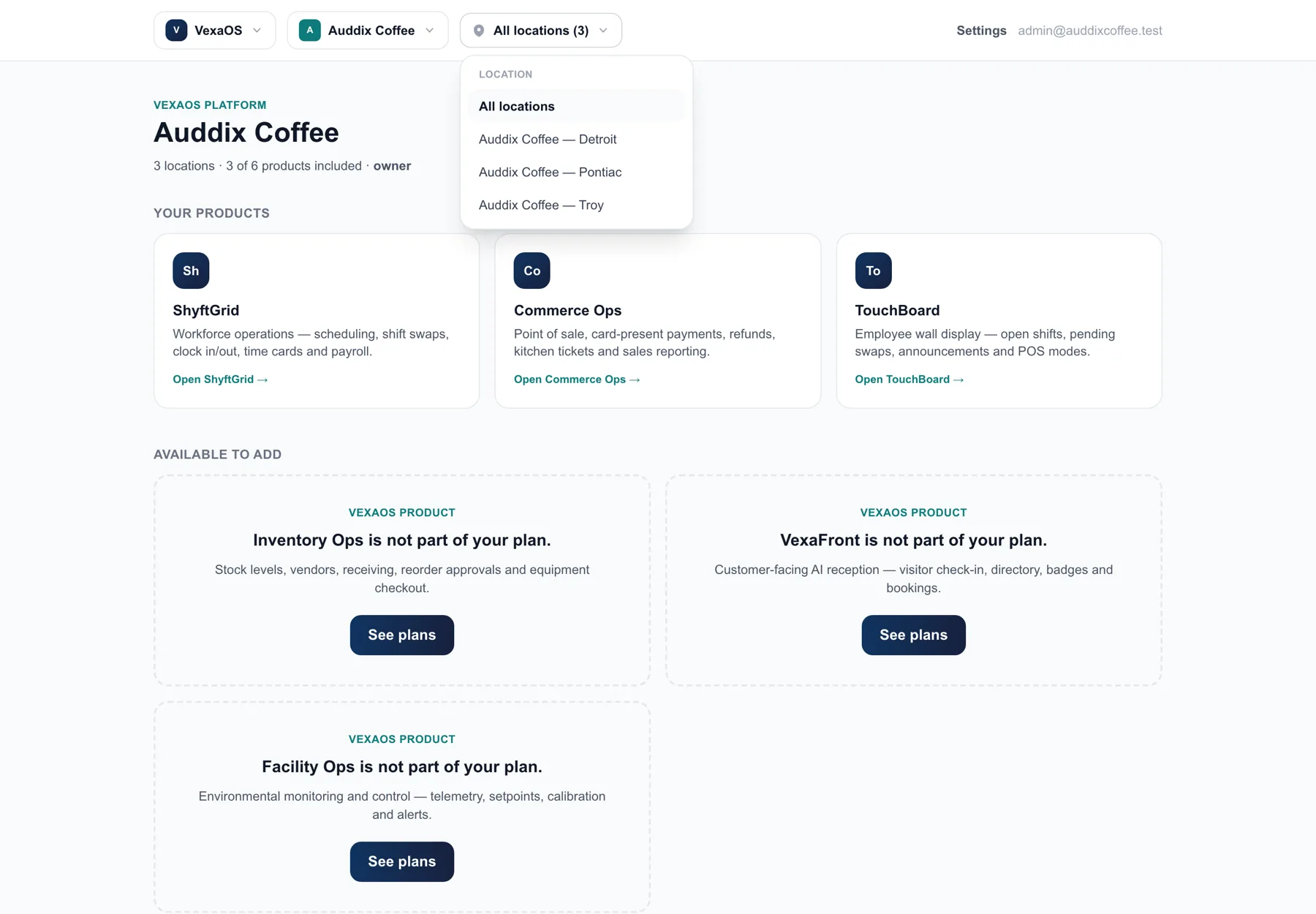The image size is (1316, 914).
Task: Open ShyftGrid link
Action: [220, 379]
